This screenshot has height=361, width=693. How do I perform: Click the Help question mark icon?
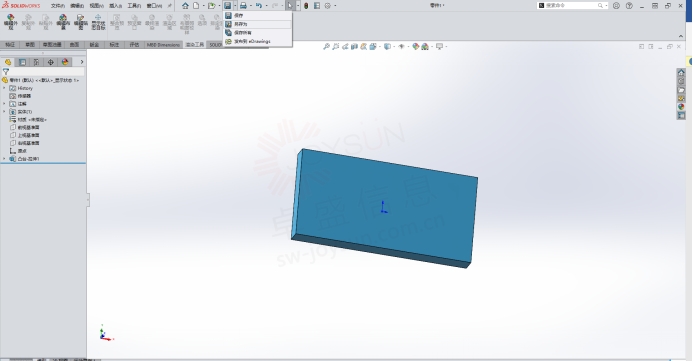tap(629, 6)
